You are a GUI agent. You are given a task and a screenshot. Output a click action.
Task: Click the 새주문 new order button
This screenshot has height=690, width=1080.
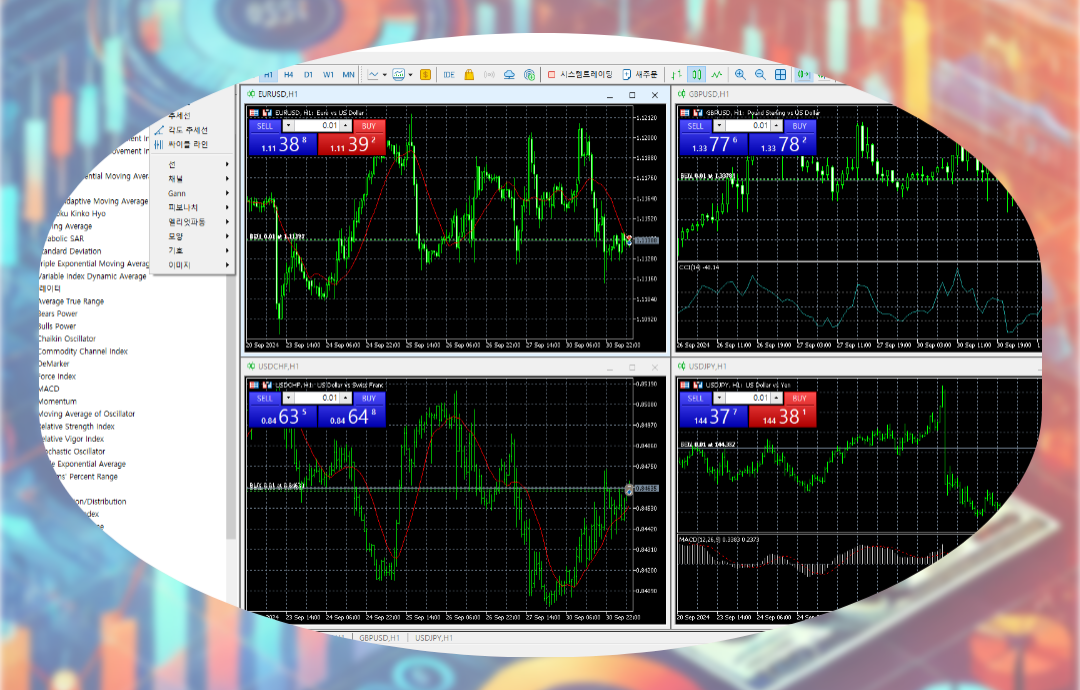pos(640,74)
